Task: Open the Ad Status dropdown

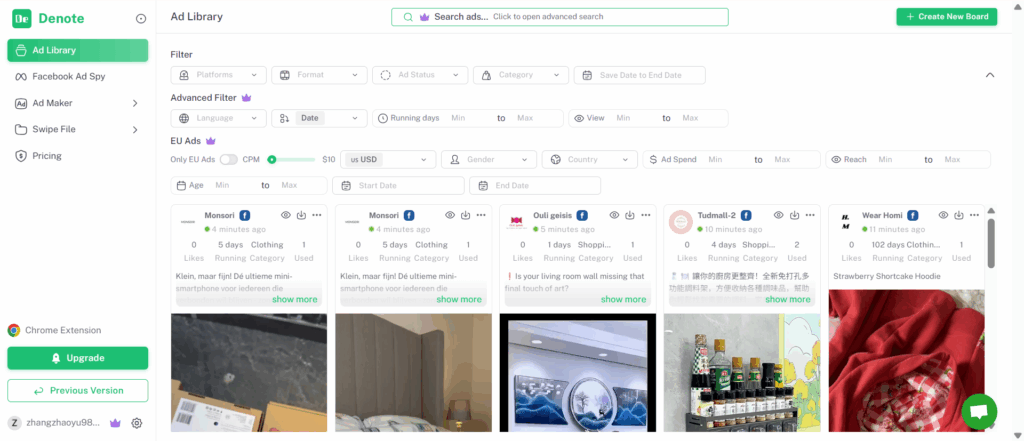Action: pos(421,75)
